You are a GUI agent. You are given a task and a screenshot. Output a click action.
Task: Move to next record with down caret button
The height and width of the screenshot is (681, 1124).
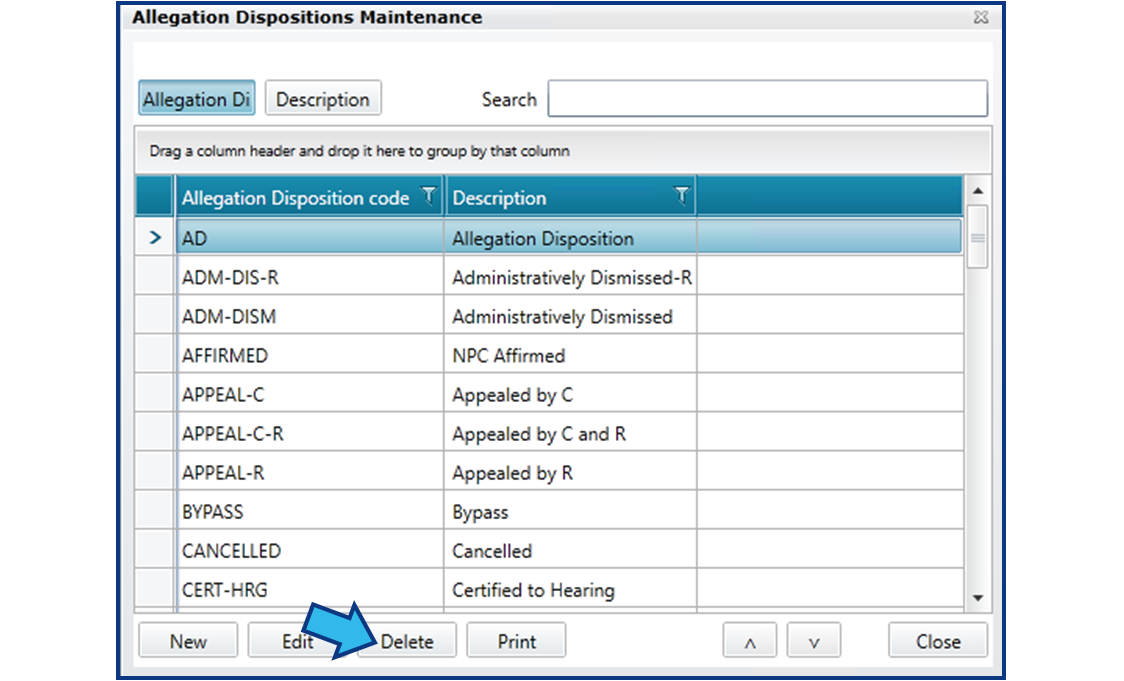[814, 640]
